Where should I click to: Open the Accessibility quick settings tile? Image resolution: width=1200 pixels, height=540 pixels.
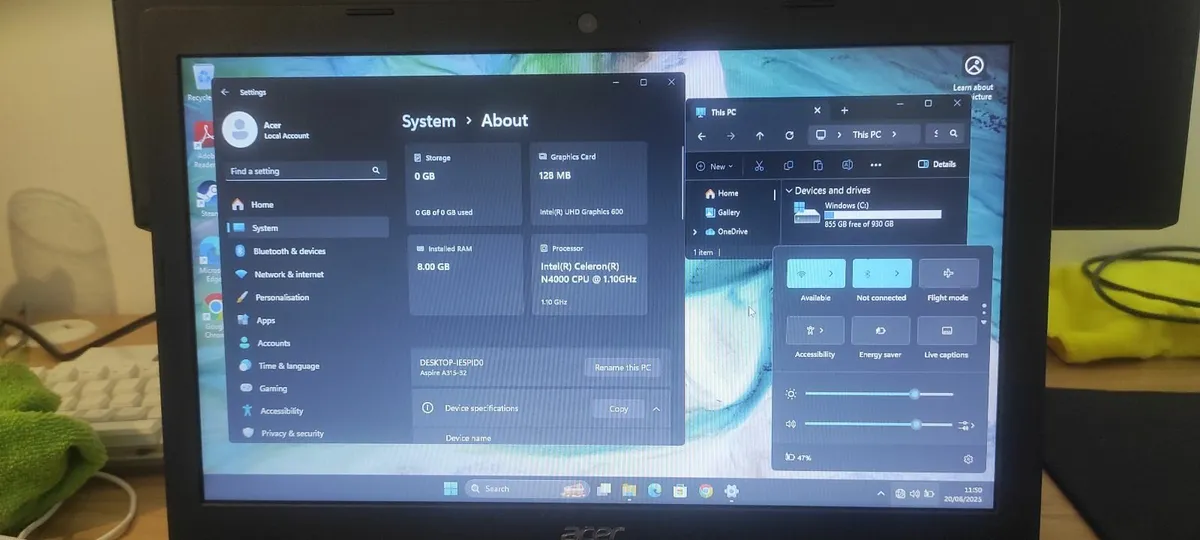click(815, 330)
